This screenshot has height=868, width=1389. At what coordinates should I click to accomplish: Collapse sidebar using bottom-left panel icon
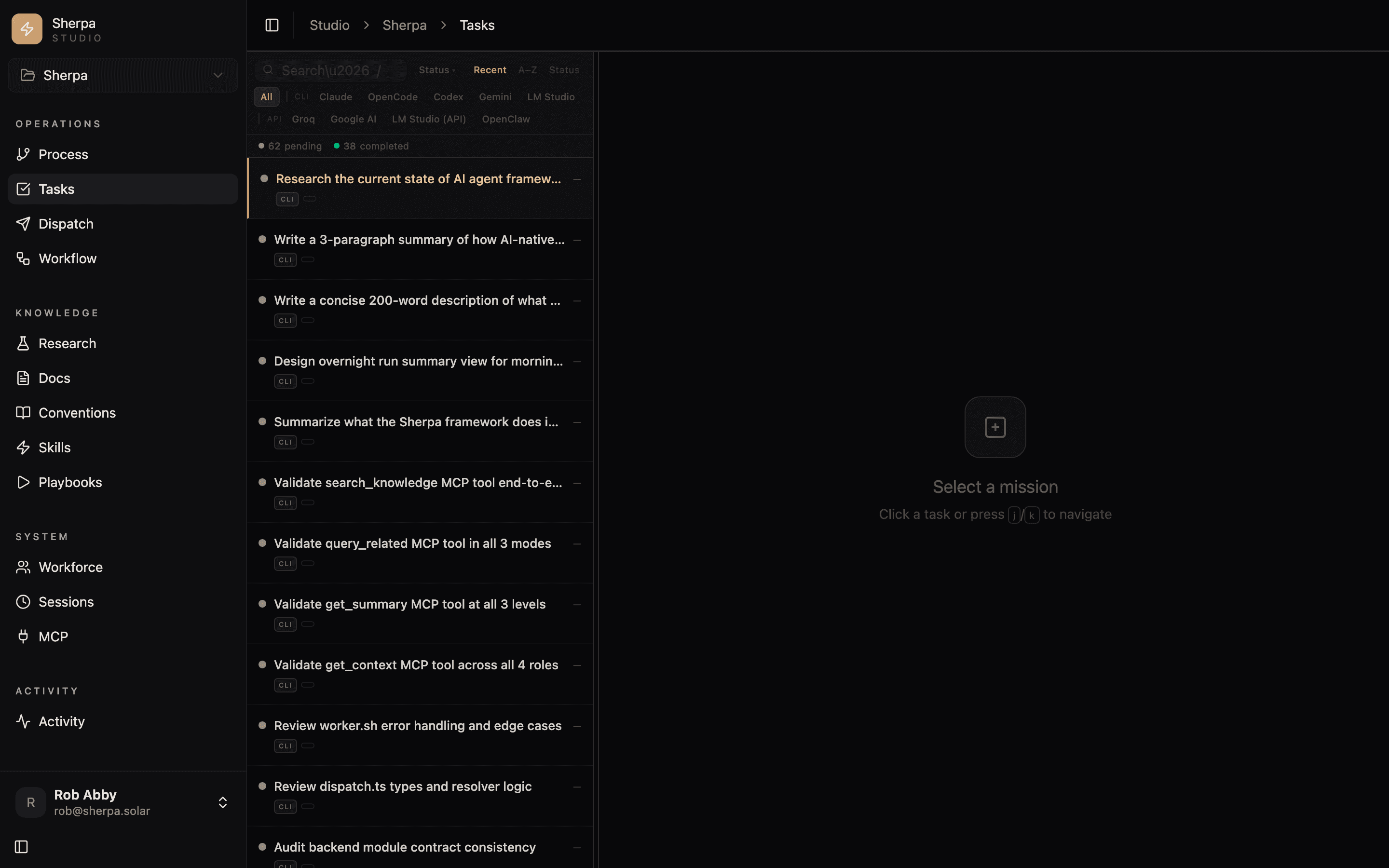tap(21, 847)
